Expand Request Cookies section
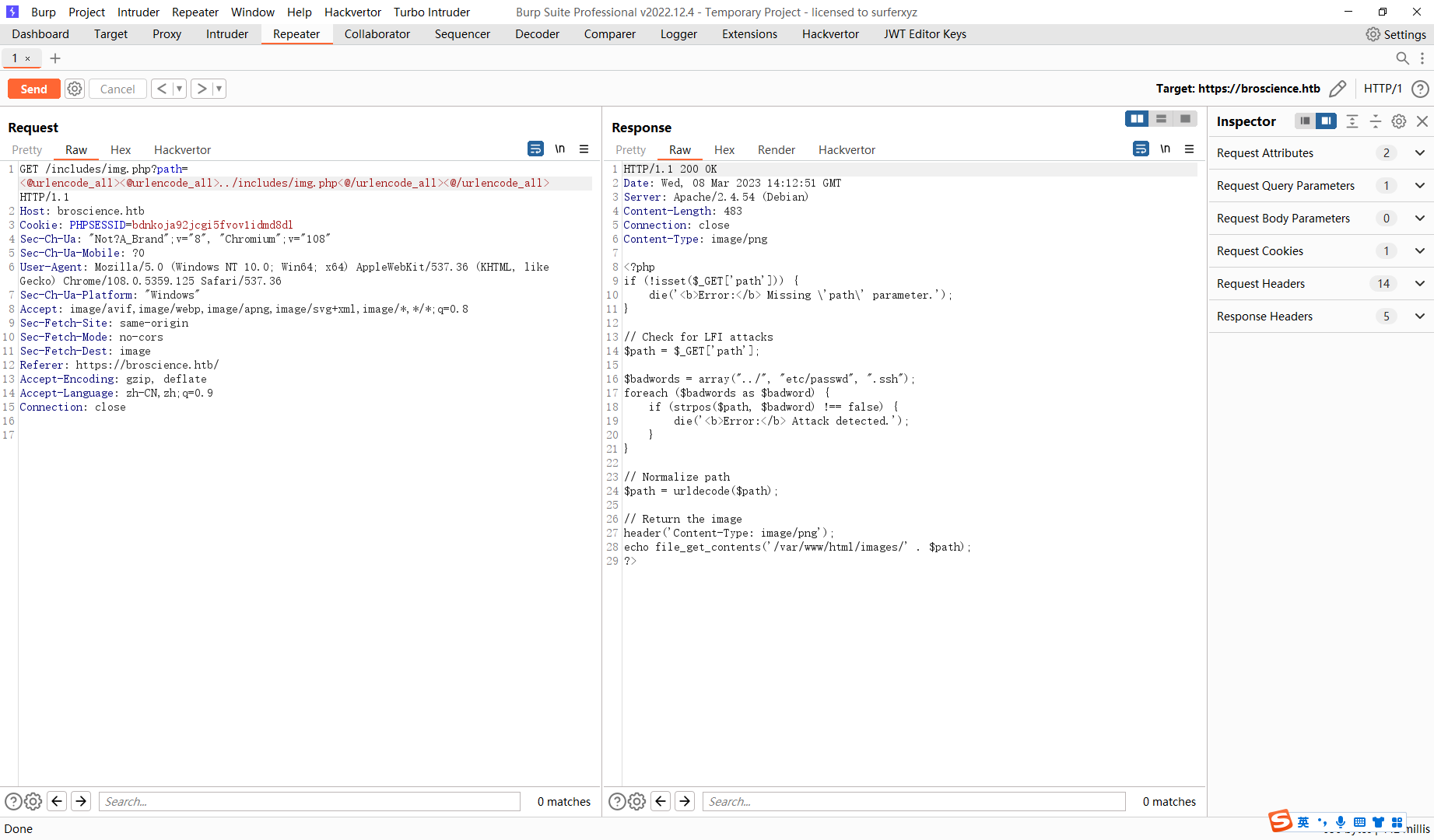This screenshot has height=840, width=1434. pyautogui.click(x=1321, y=251)
